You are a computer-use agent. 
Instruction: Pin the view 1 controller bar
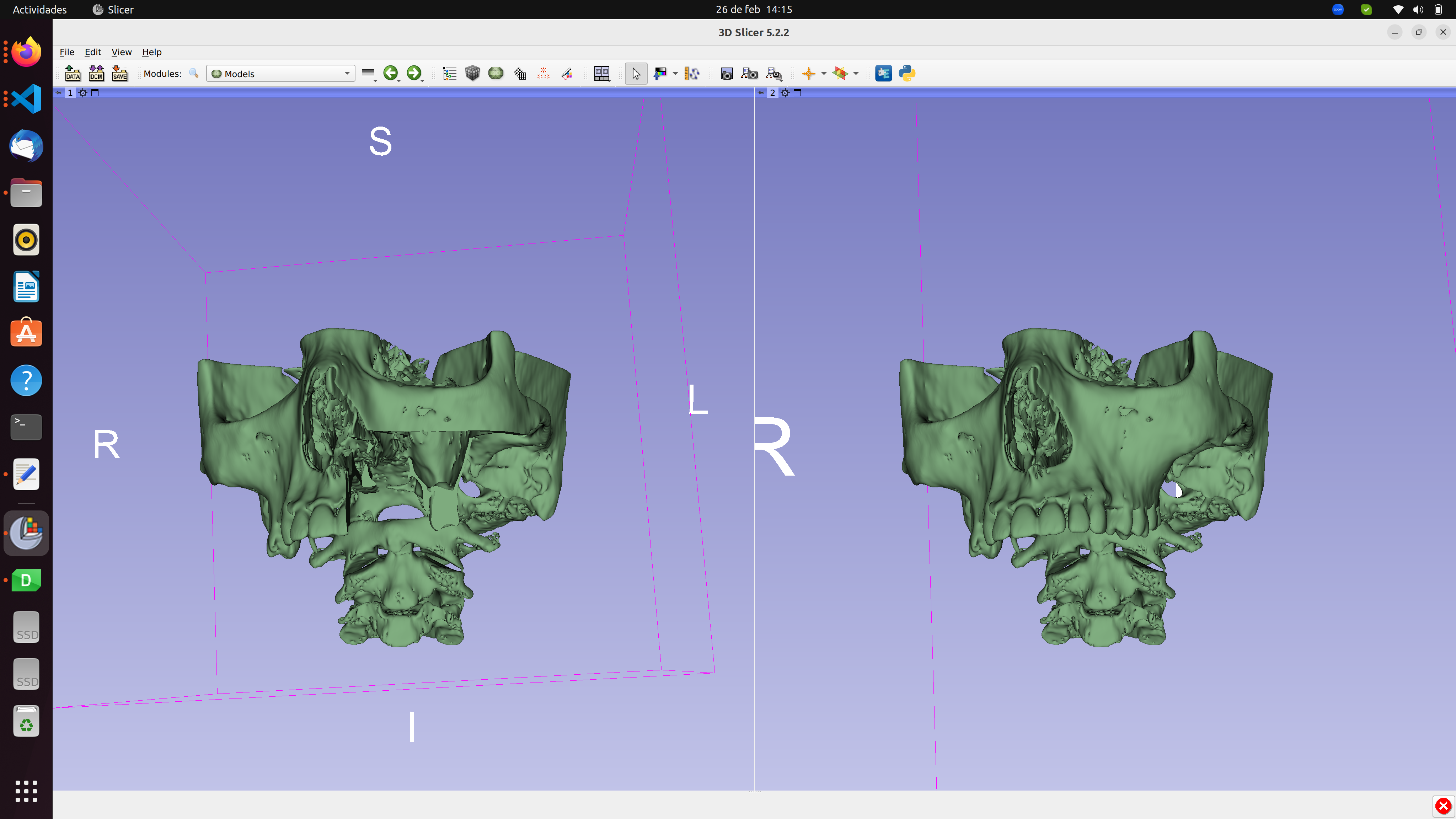(59, 93)
